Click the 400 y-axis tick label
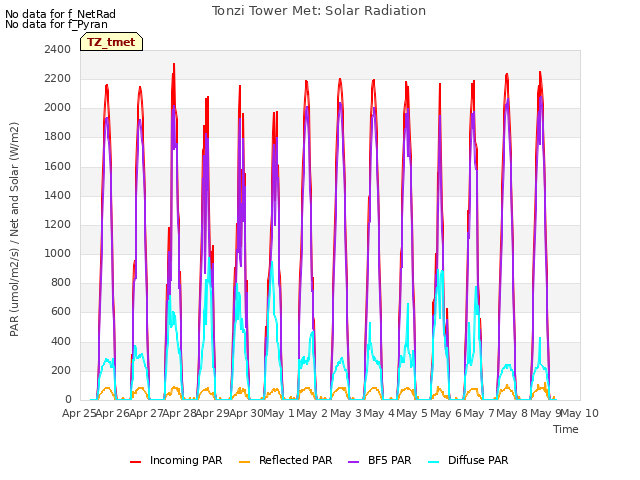Screen dimensions: 640x480 click(x=61, y=341)
